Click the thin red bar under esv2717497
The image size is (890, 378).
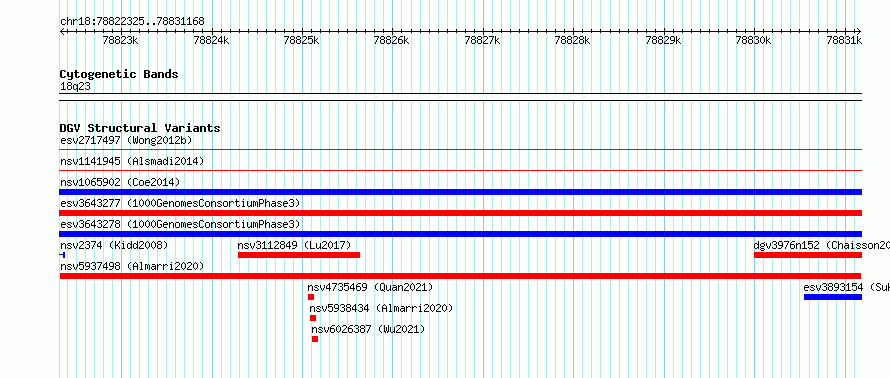pyautogui.click(x=461, y=150)
